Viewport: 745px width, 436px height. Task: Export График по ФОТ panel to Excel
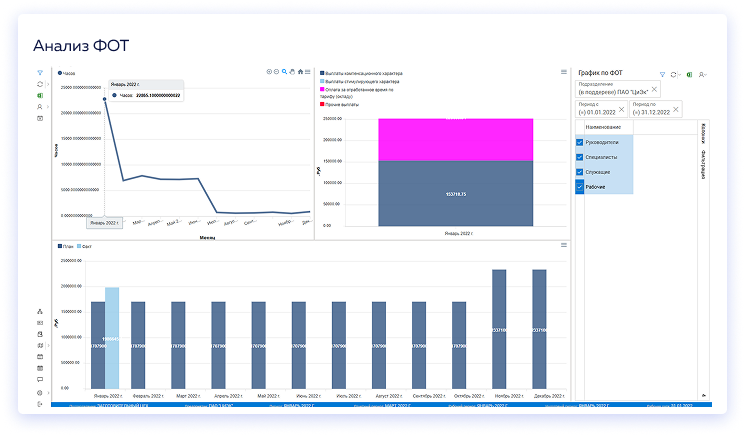click(x=688, y=74)
